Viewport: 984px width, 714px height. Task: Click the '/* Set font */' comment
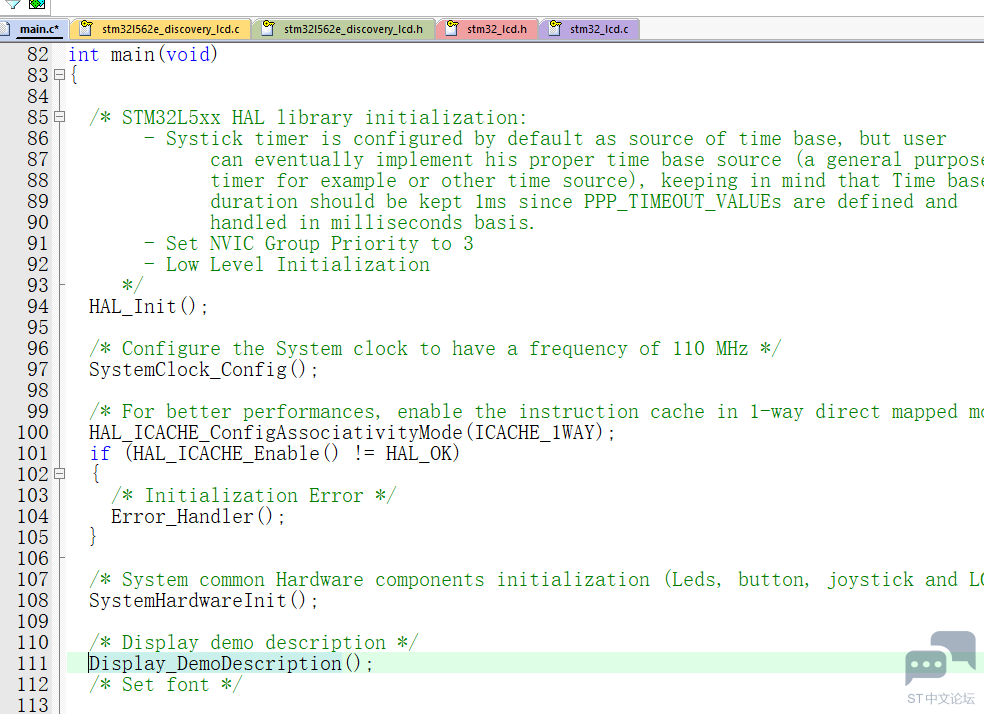point(166,685)
